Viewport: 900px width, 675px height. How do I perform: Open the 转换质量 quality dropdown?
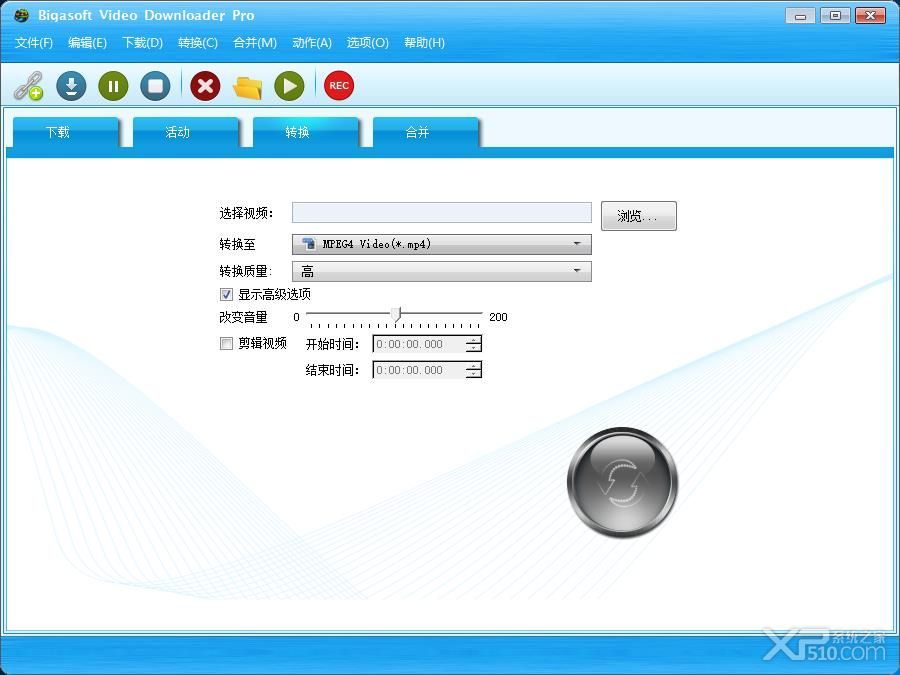pos(441,271)
